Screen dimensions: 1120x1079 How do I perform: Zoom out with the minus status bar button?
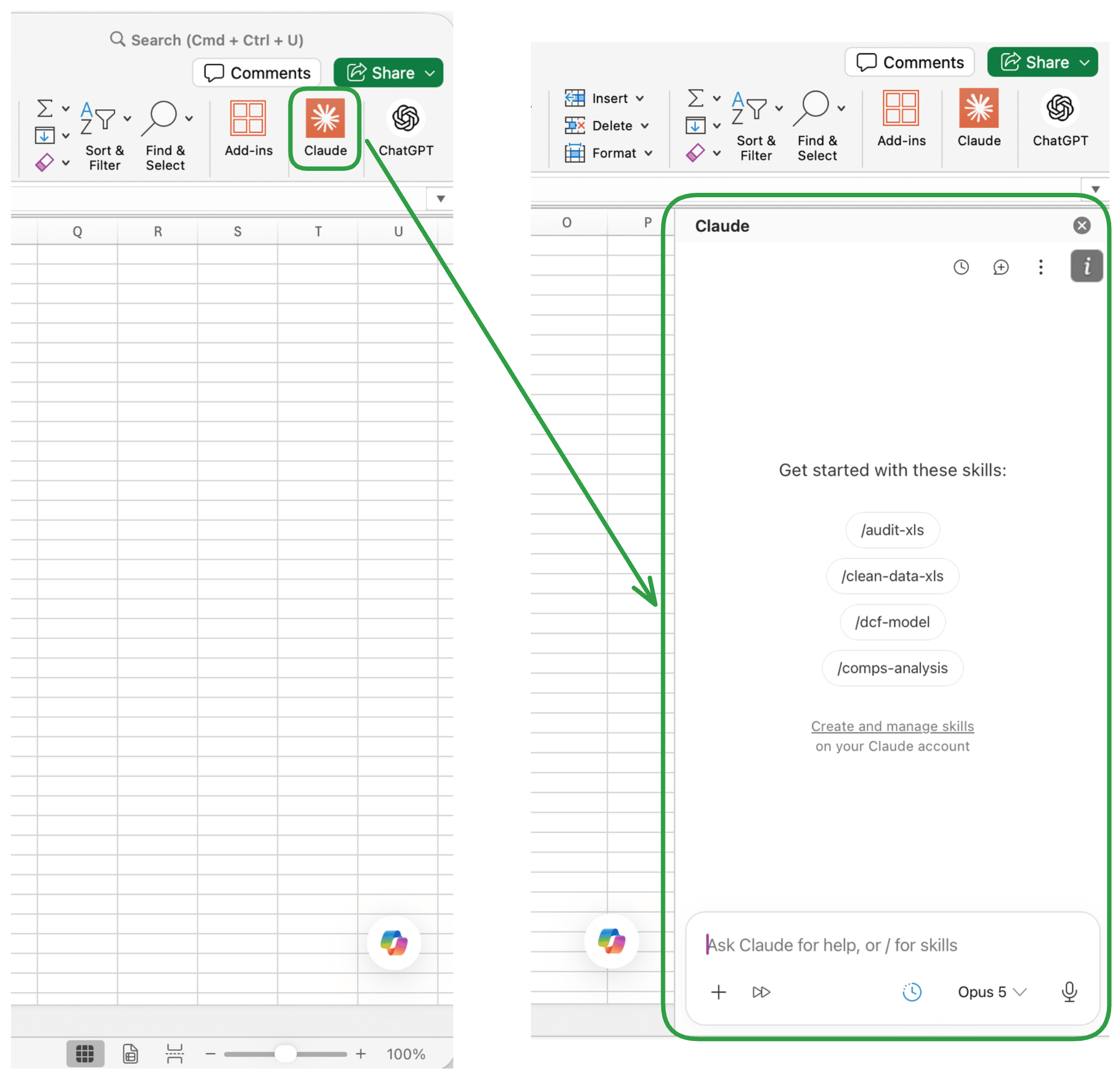pyautogui.click(x=210, y=1053)
